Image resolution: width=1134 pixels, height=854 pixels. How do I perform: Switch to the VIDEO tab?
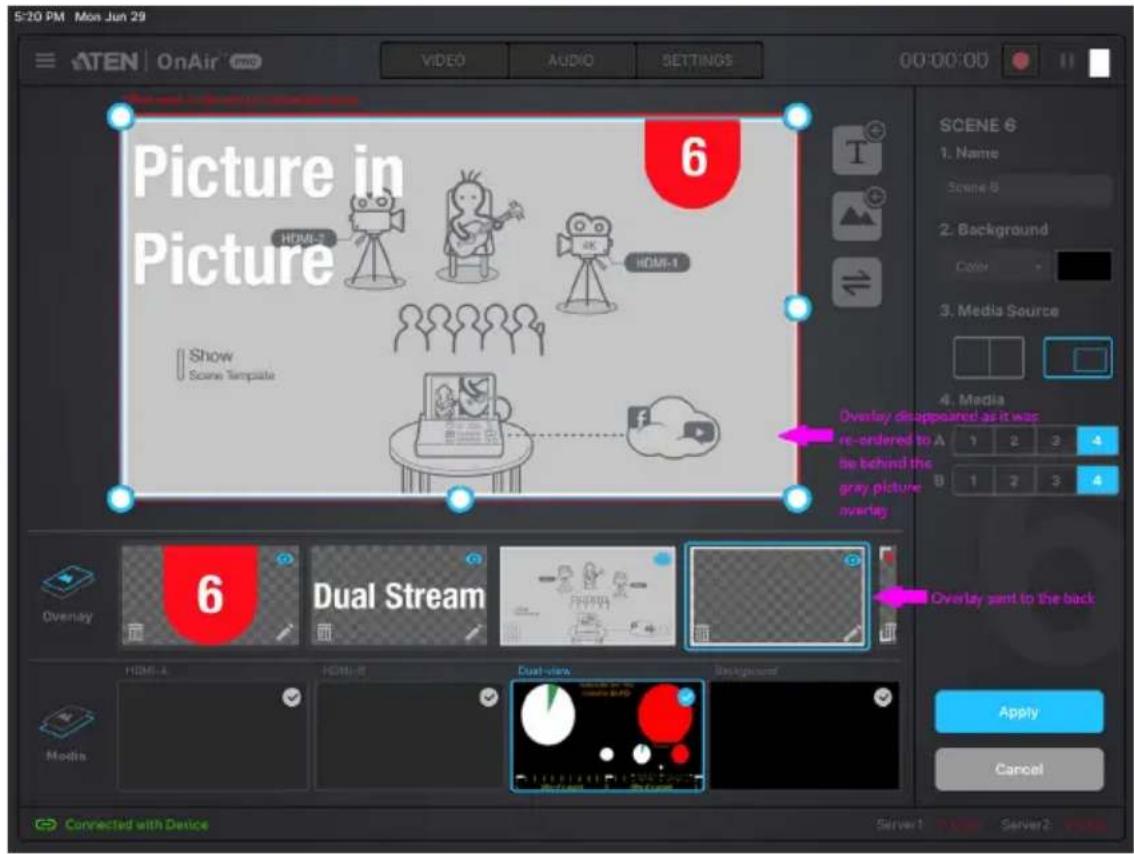(x=444, y=61)
